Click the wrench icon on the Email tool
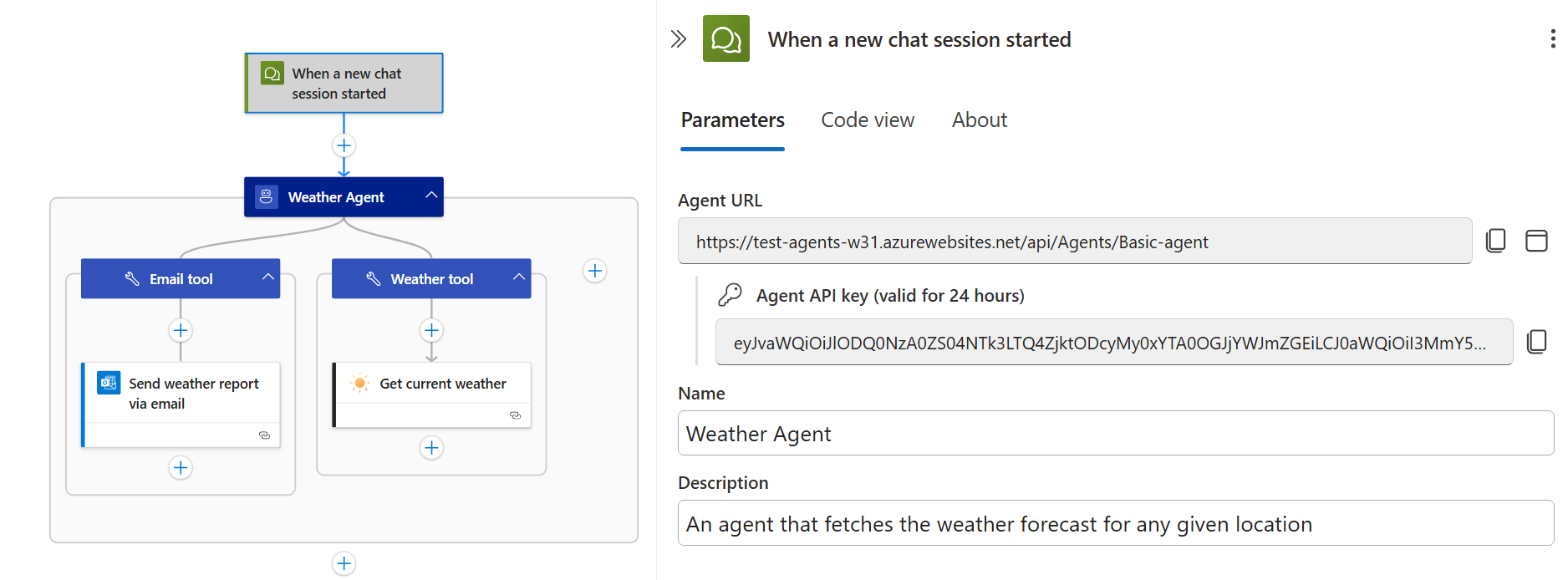Viewport: 1568px width, 580px height. [x=132, y=278]
